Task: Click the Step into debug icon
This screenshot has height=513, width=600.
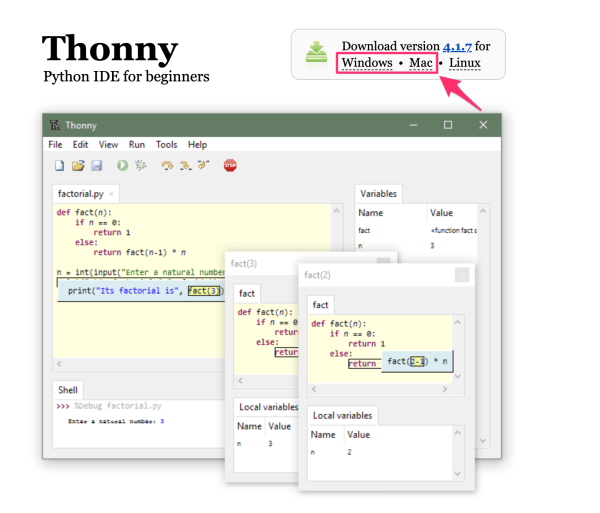Action: 186,165
